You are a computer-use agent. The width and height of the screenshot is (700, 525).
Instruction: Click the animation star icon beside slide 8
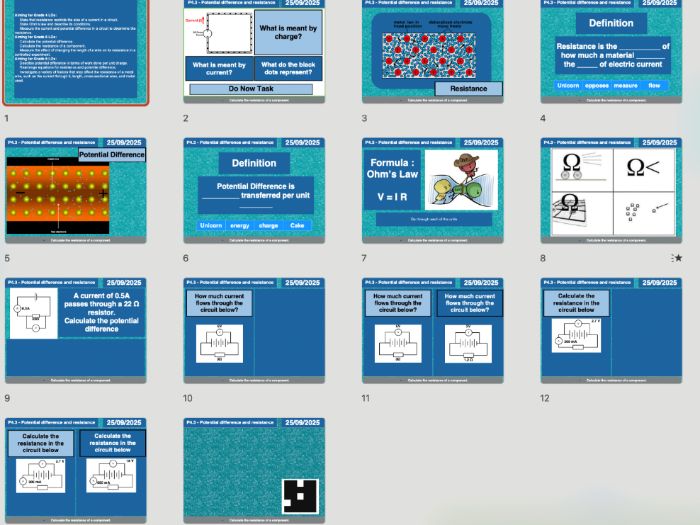point(678,258)
